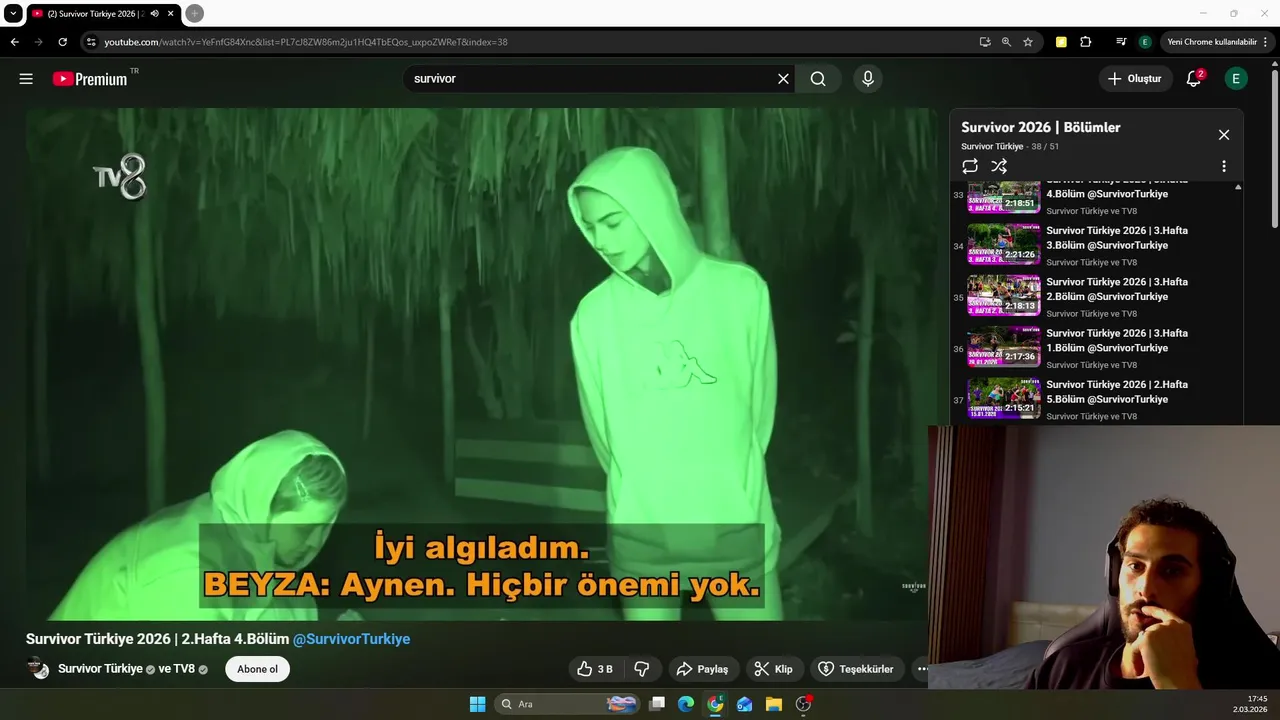Image resolution: width=1280 pixels, height=720 pixels.
Task: Reload the page with refresh icon
Action: click(62, 42)
